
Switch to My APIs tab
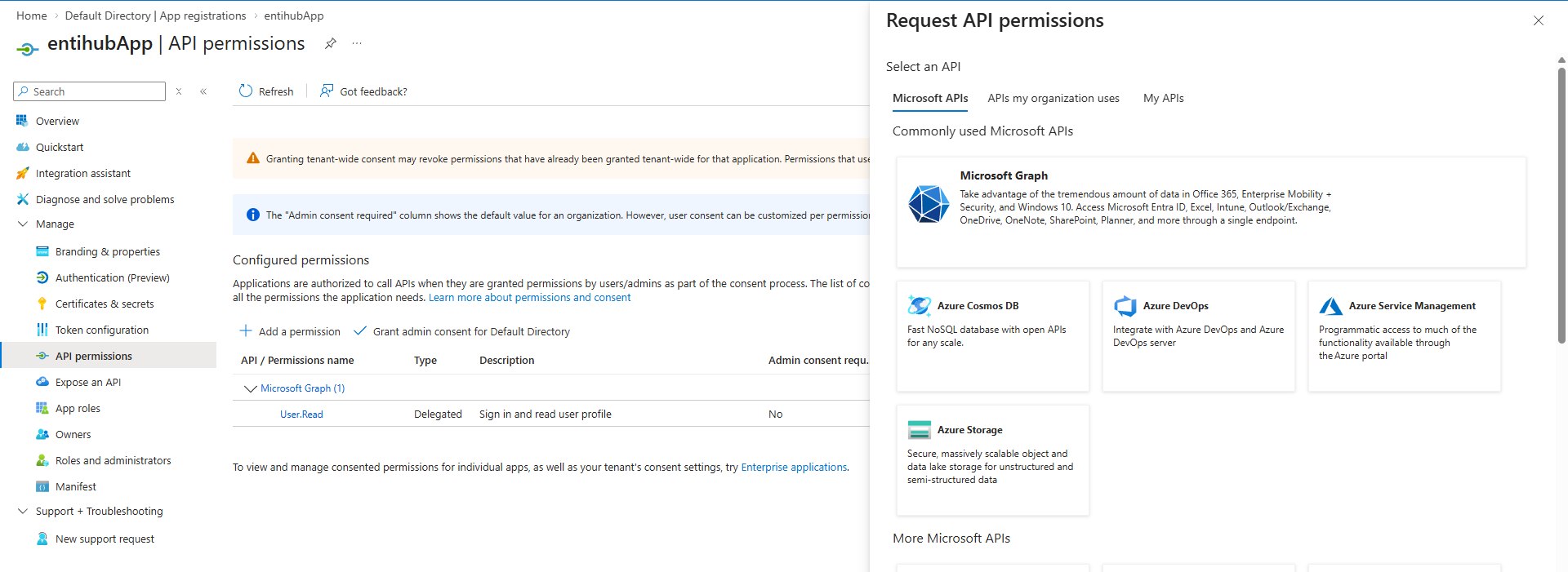tap(1164, 98)
